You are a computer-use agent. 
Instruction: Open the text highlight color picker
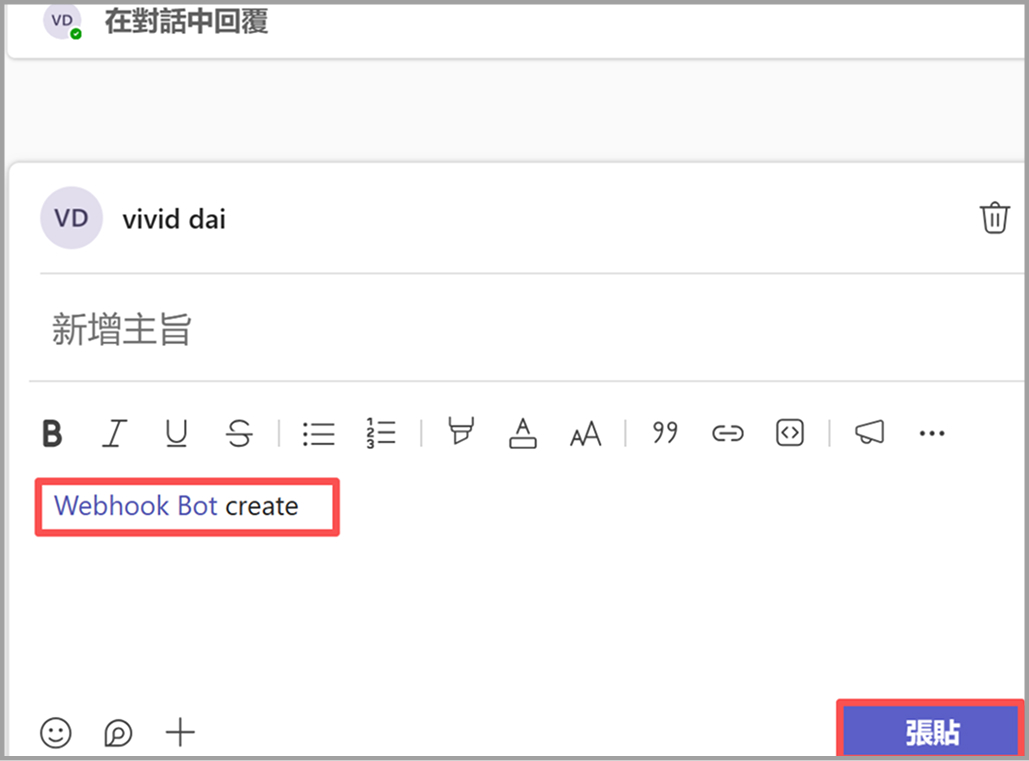(x=460, y=432)
